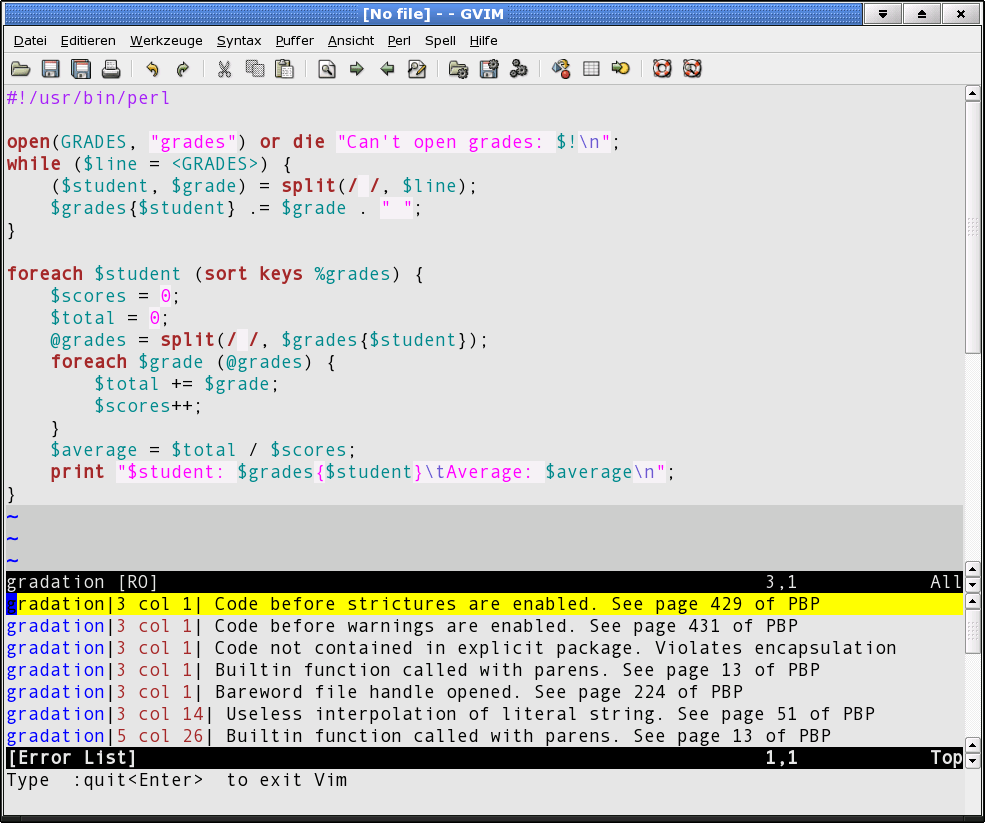
Task: Click the Redo arrow icon
Action: point(182,69)
